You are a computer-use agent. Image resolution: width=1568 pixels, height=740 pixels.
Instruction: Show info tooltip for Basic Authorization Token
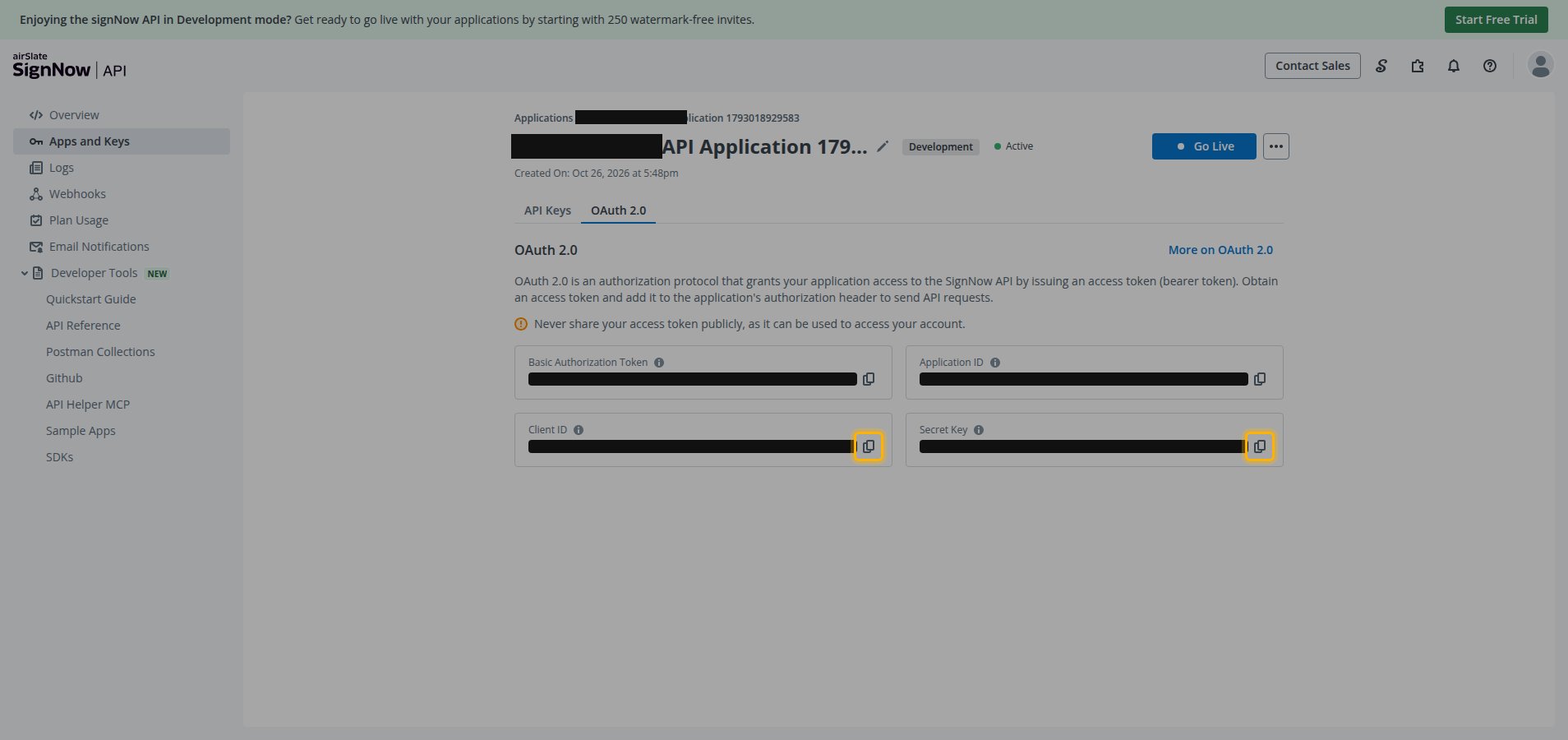[x=659, y=363]
